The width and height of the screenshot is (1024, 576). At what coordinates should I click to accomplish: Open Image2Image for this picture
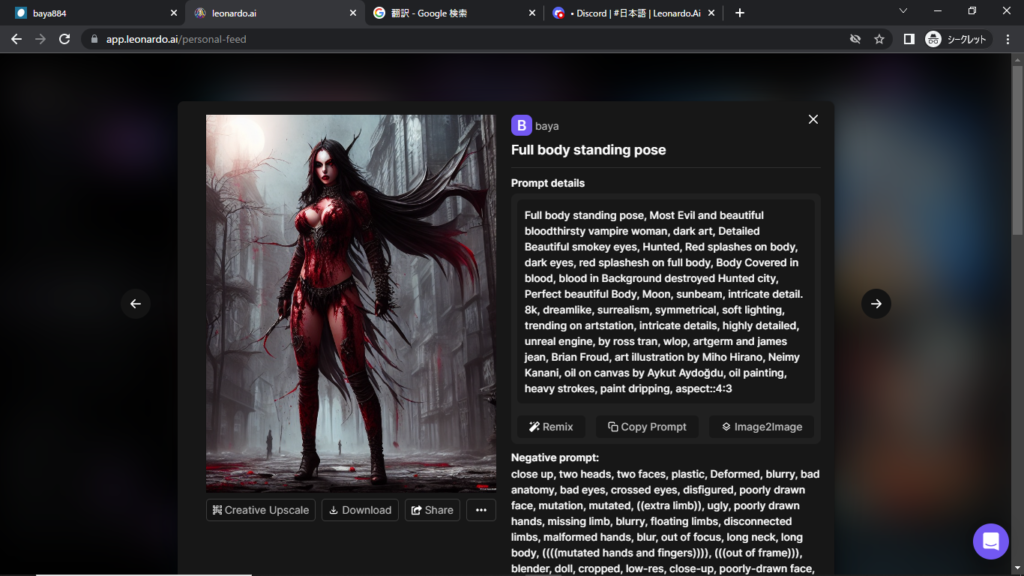click(x=762, y=427)
